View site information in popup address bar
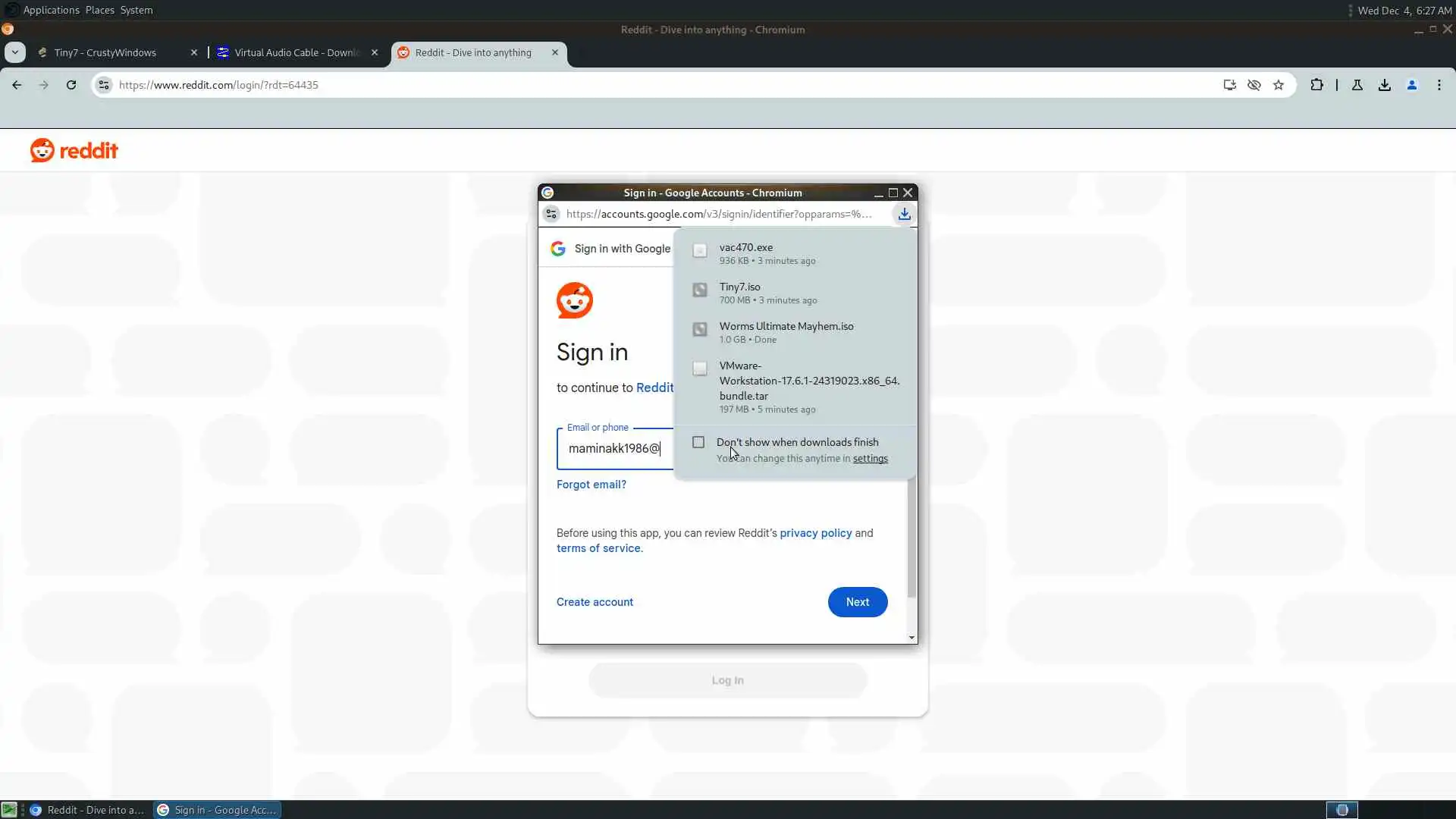 click(x=551, y=215)
